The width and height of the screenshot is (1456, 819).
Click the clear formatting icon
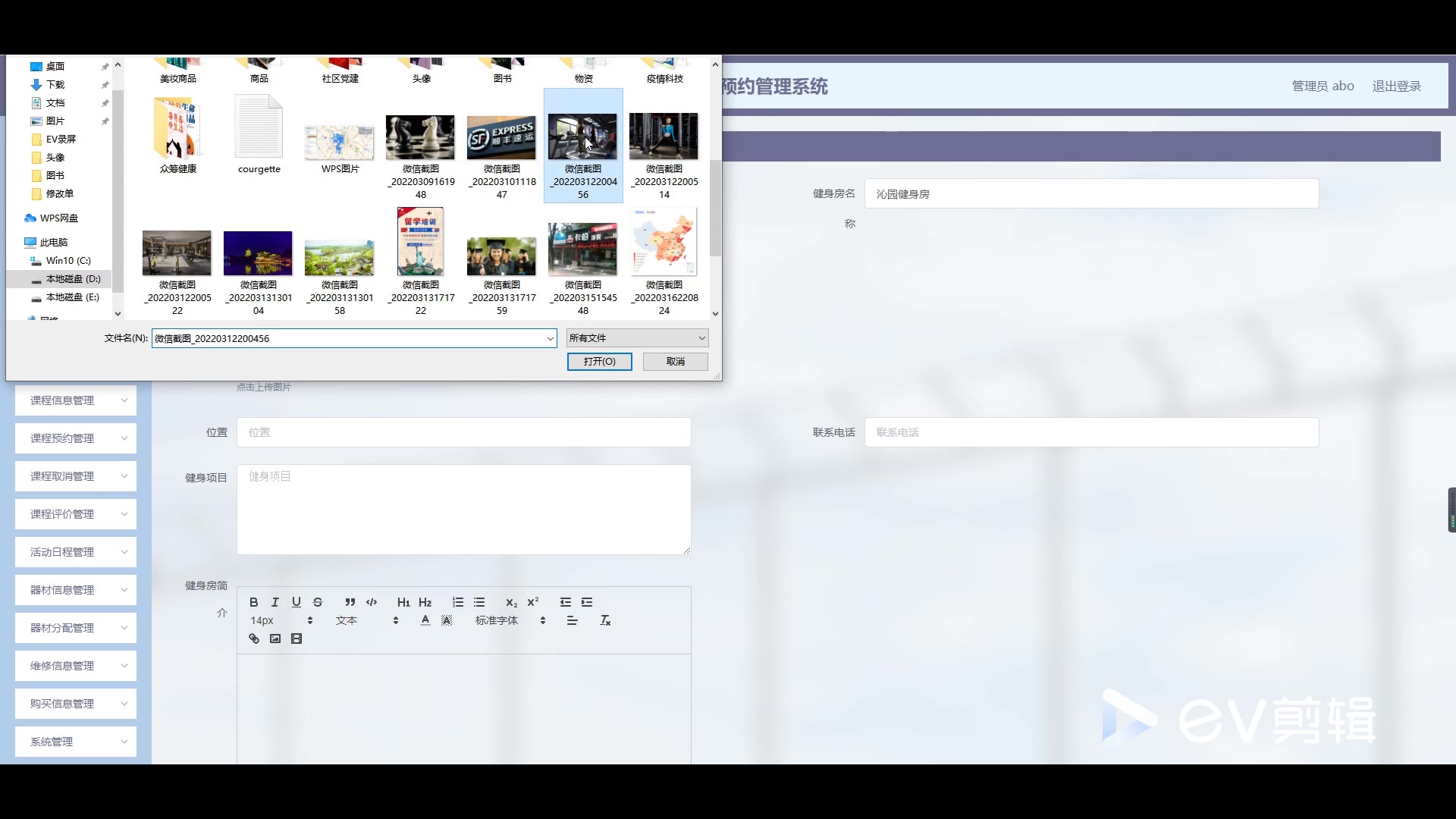tap(605, 620)
